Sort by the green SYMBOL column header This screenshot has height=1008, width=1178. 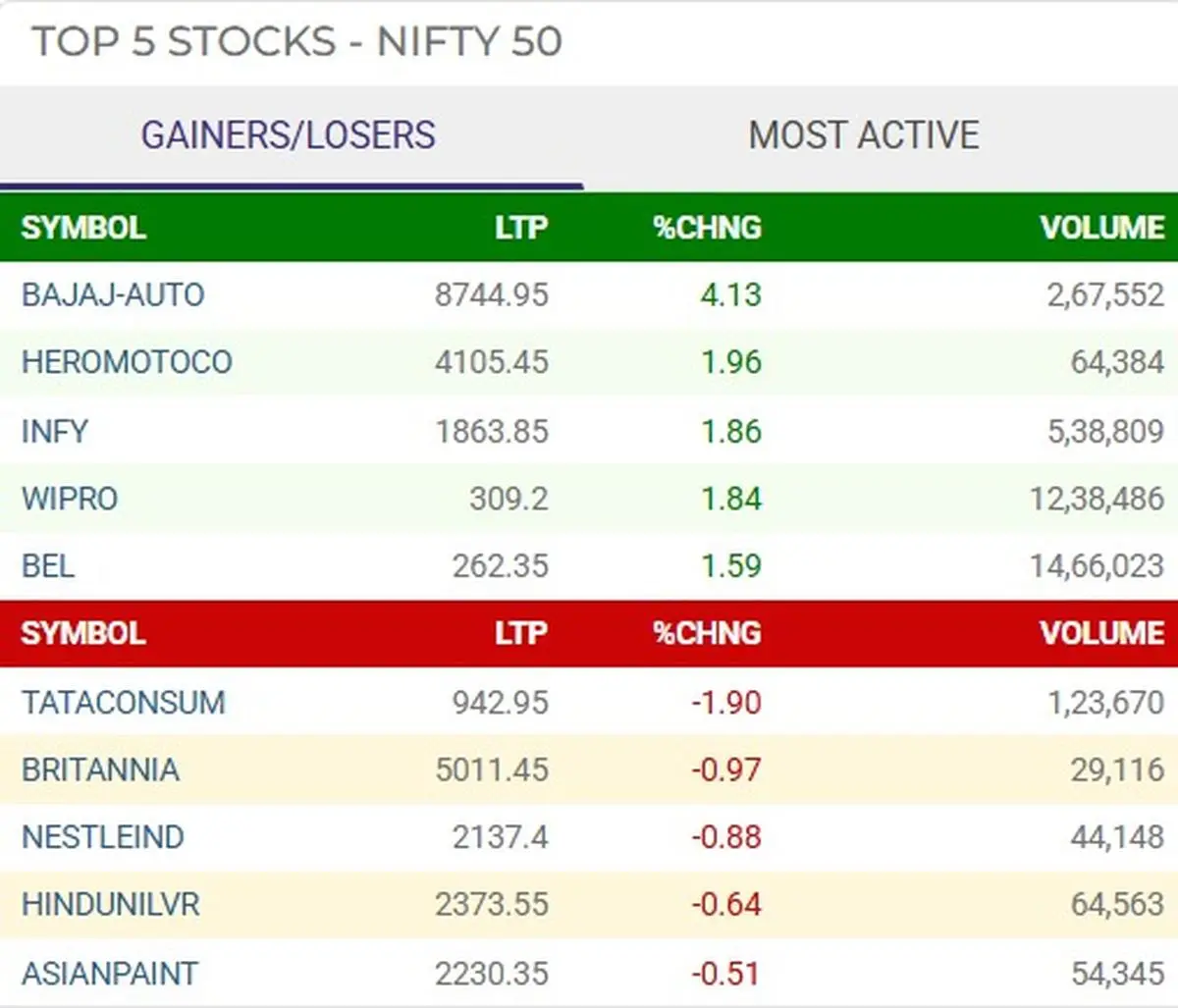point(82,228)
